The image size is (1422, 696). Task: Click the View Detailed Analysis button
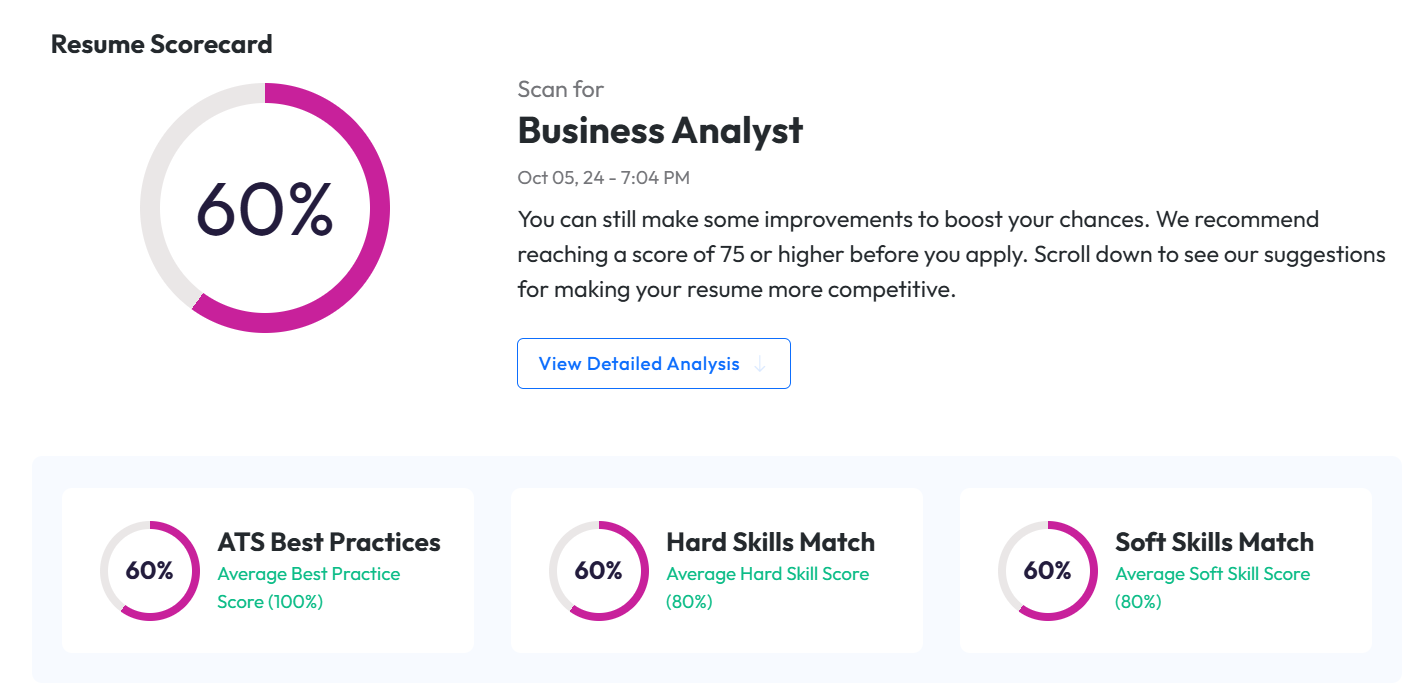pyautogui.click(x=653, y=363)
